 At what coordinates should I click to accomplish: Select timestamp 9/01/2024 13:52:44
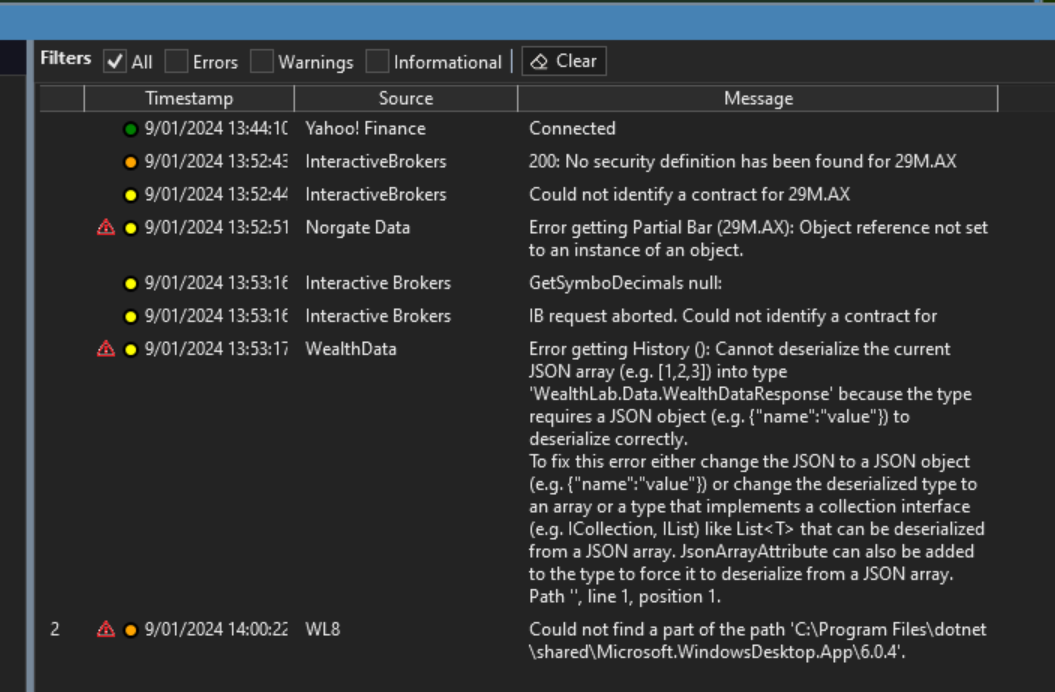[x=216, y=195]
